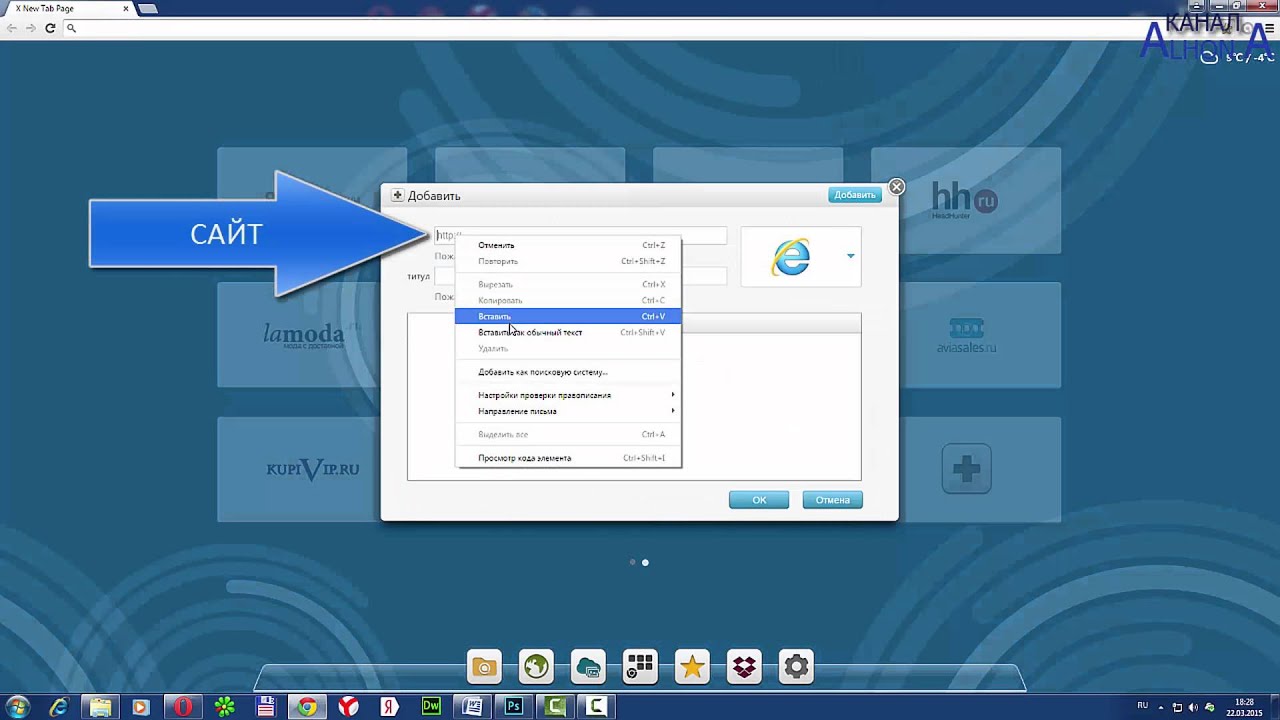
Task: Click the RU language indicator
Action: point(1142,706)
